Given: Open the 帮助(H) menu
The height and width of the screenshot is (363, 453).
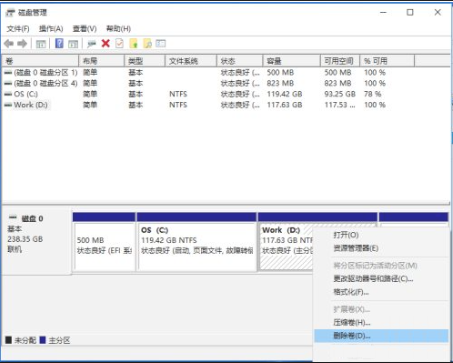Looking at the screenshot, I should click(118, 29).
